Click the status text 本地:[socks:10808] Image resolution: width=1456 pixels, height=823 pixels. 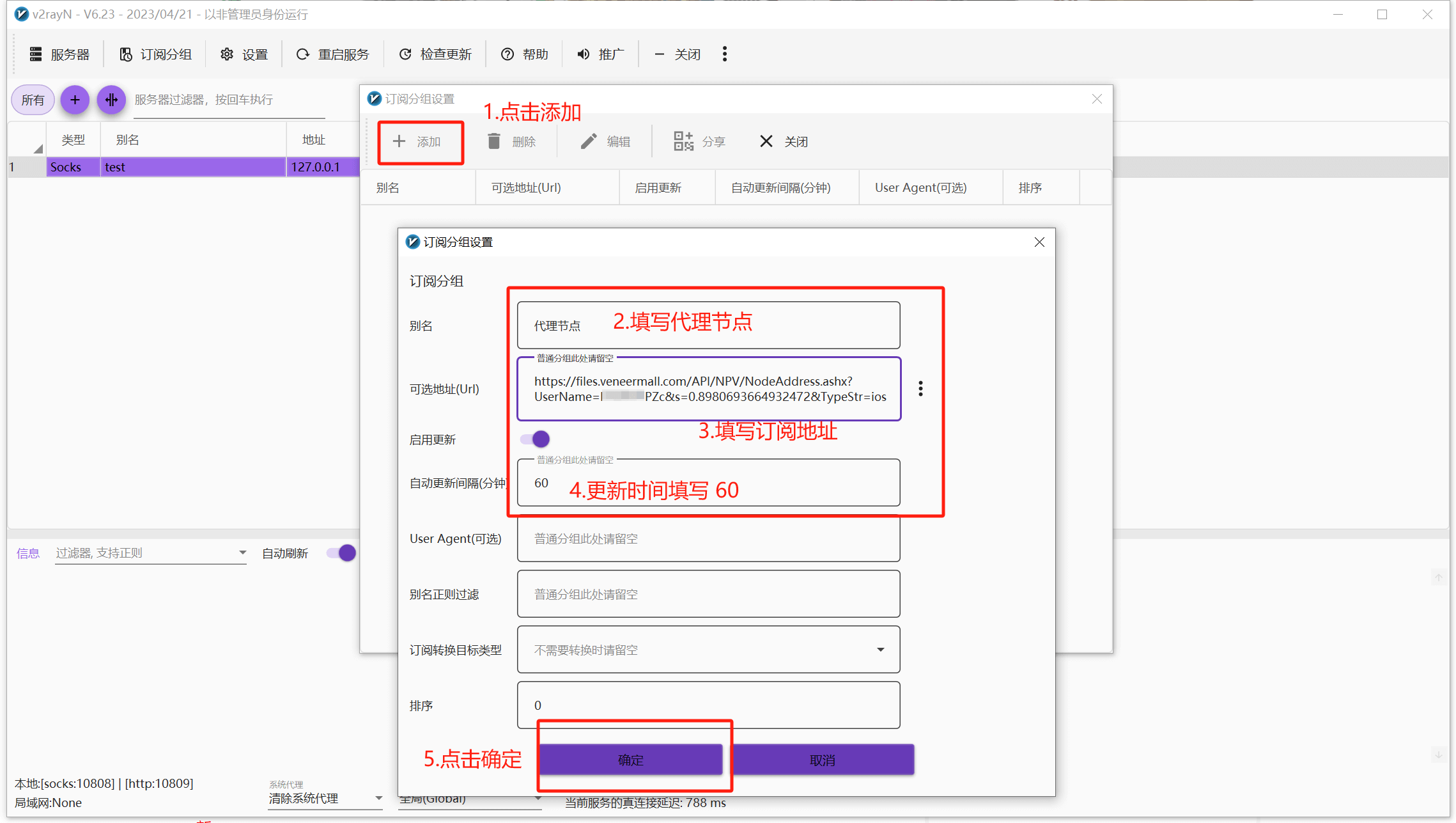tap(104, 783)
